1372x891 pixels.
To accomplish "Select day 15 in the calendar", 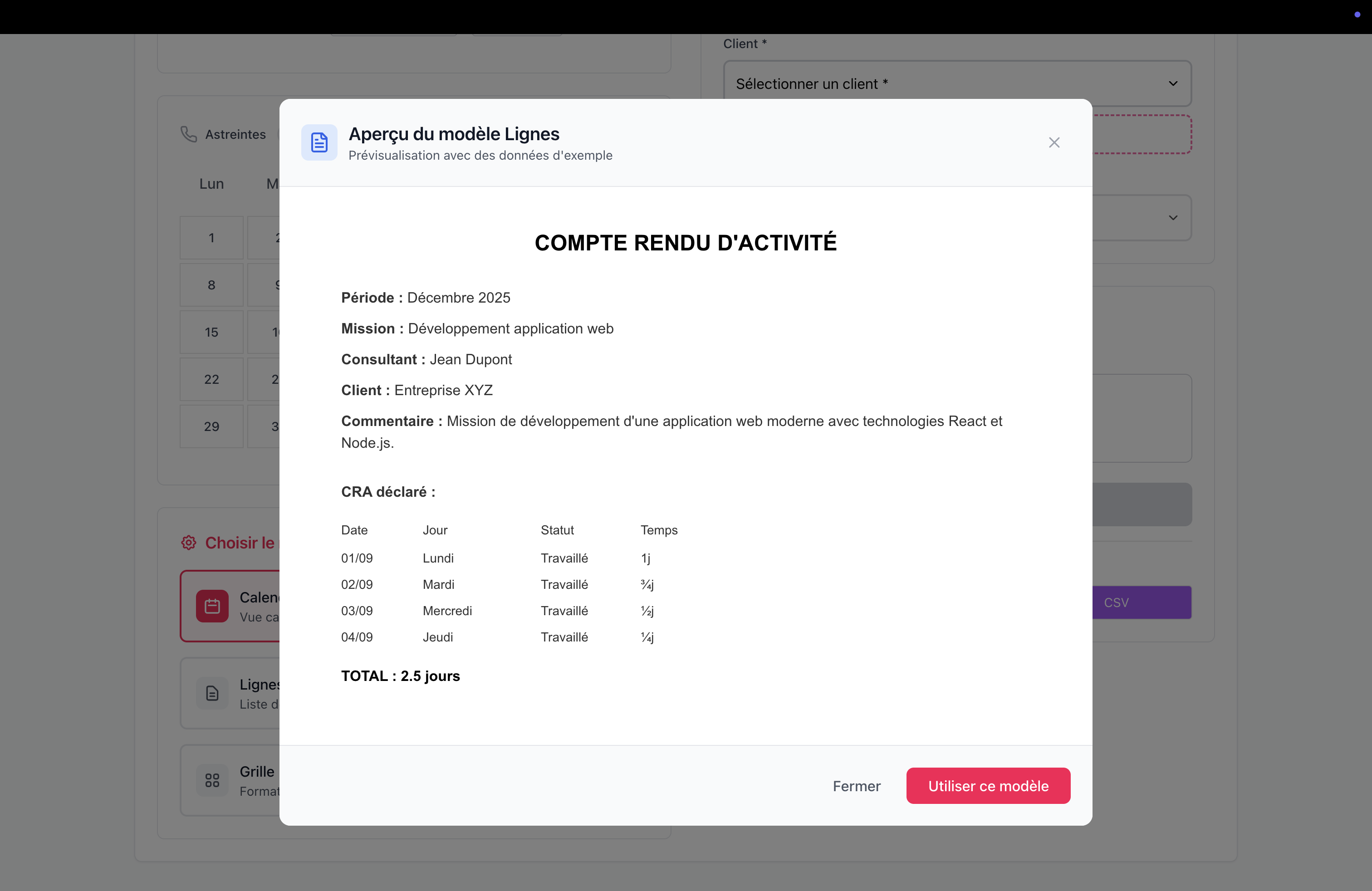I will click(x=211, y=332).
